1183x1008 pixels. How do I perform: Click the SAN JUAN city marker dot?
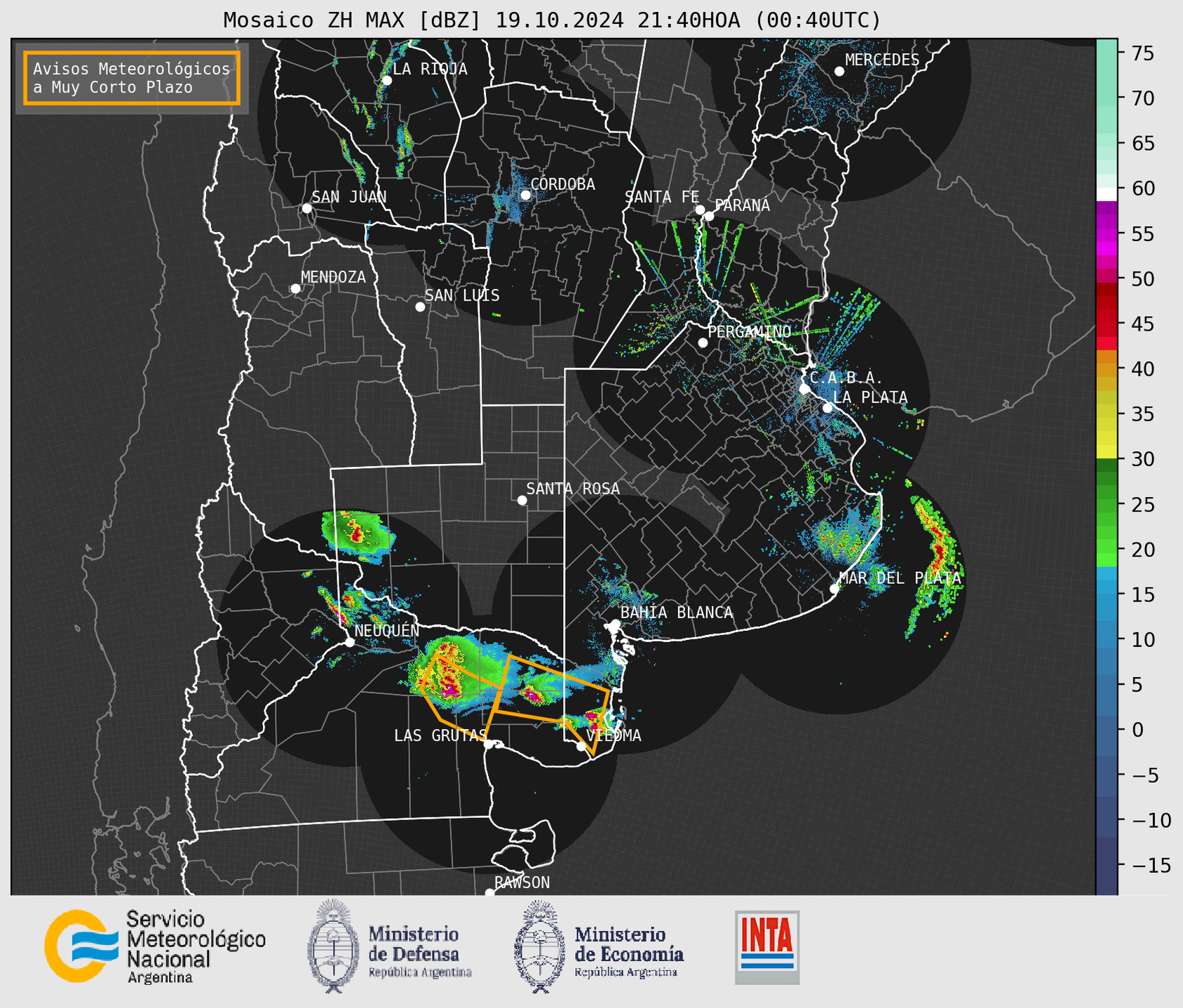[x=306, y=208]
